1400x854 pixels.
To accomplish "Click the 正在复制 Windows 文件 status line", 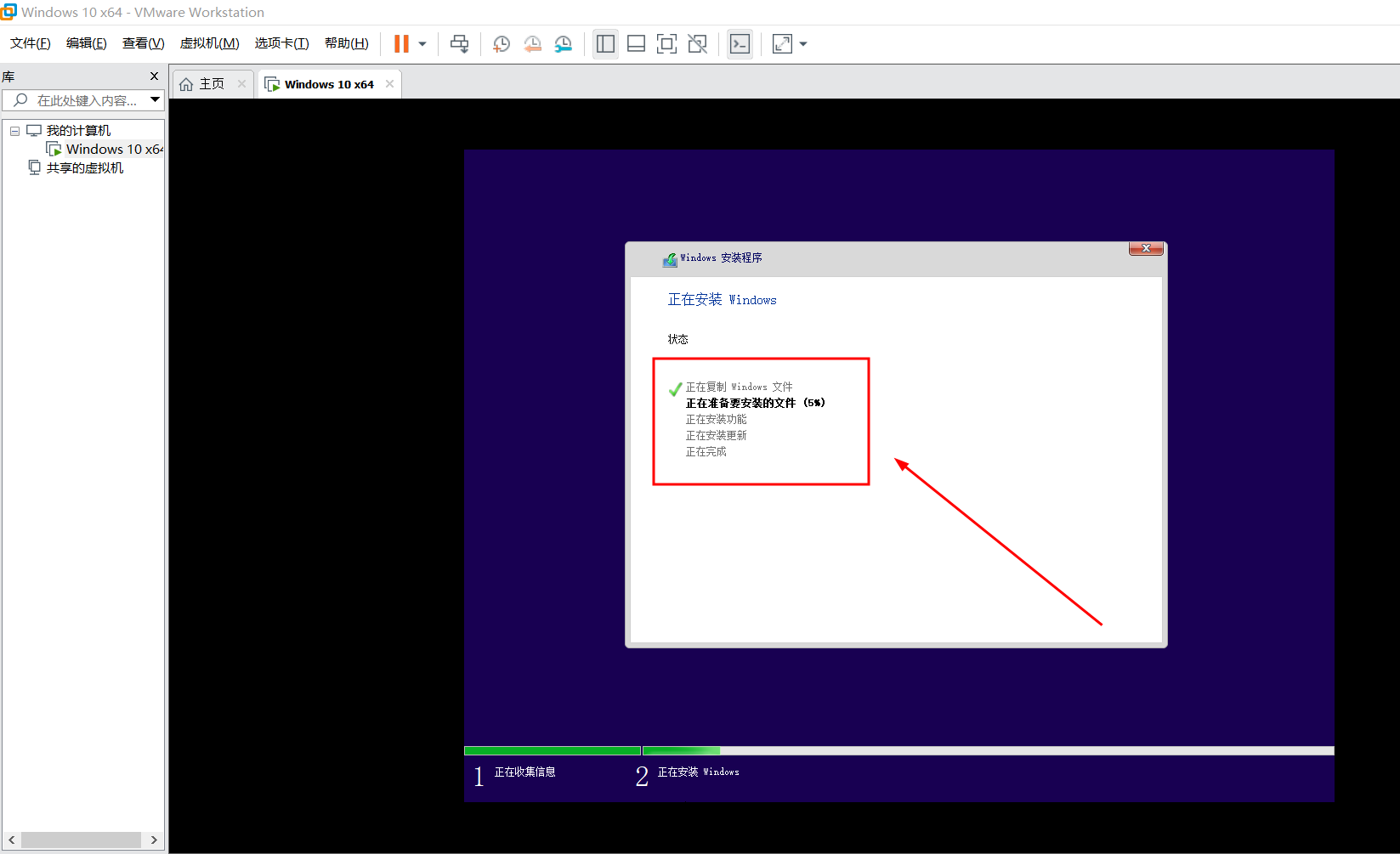I will [739, 387].
